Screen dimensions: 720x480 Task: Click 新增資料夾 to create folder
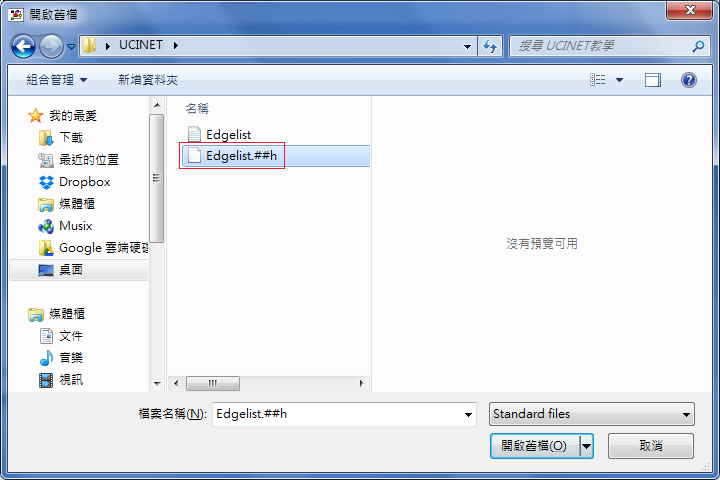click(148, 80)
